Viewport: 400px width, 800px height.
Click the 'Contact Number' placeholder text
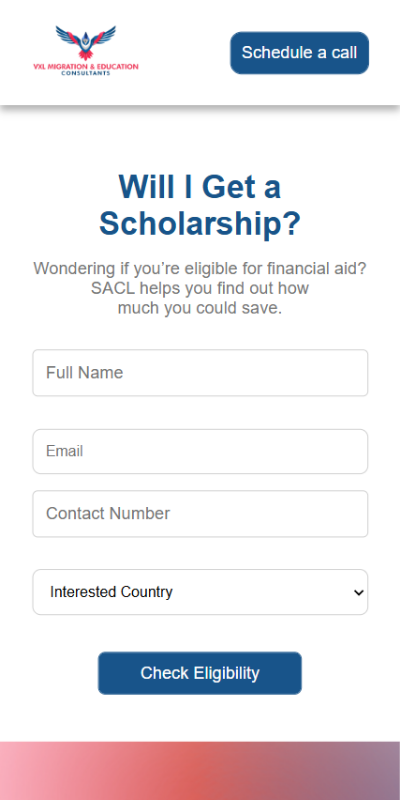click(108, 514)
